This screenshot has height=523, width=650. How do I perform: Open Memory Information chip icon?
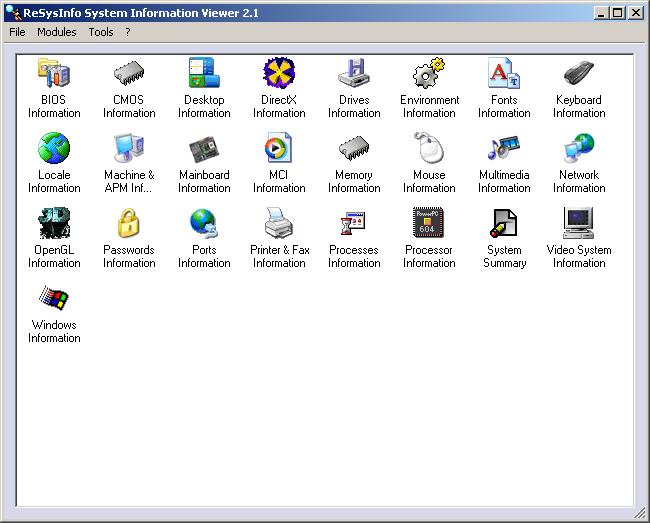click(x=354, y=148)
